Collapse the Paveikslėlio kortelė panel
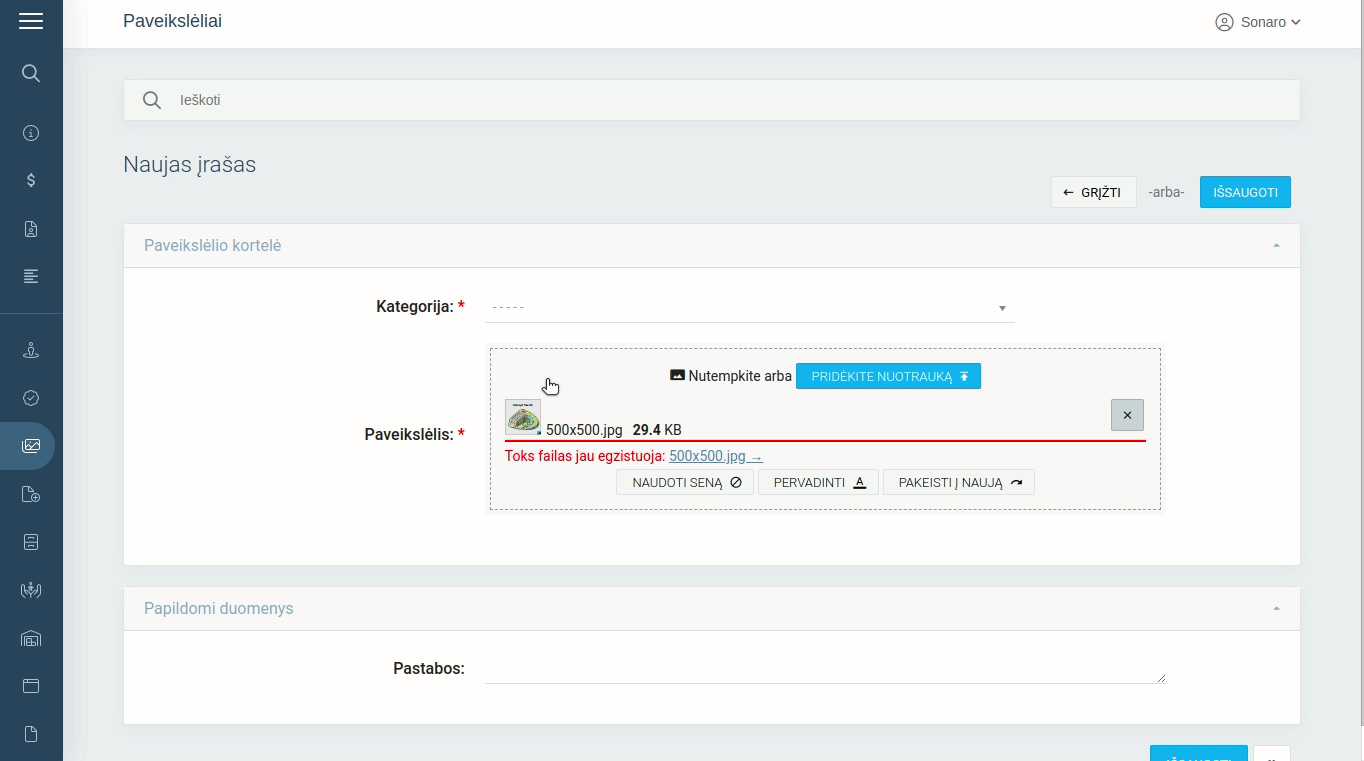 [x=1276, y=246]
